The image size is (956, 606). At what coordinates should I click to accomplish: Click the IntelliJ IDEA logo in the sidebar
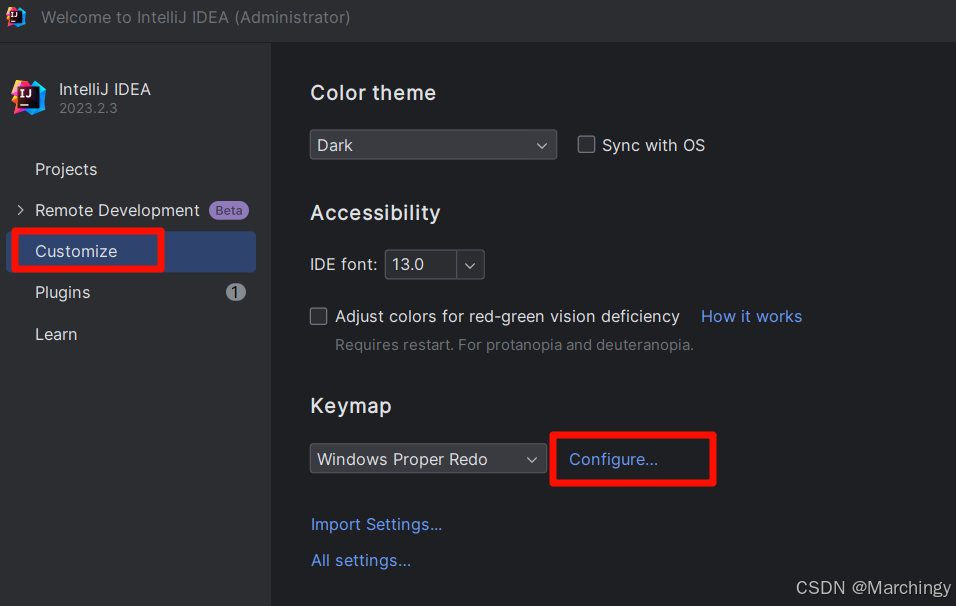click(x=28, y=98)
